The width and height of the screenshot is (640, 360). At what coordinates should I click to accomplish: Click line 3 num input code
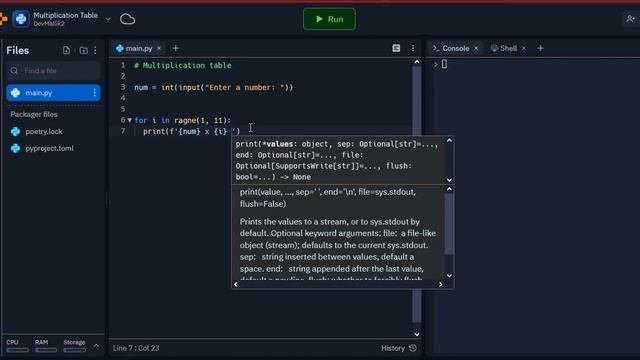[x=213, y=87]
